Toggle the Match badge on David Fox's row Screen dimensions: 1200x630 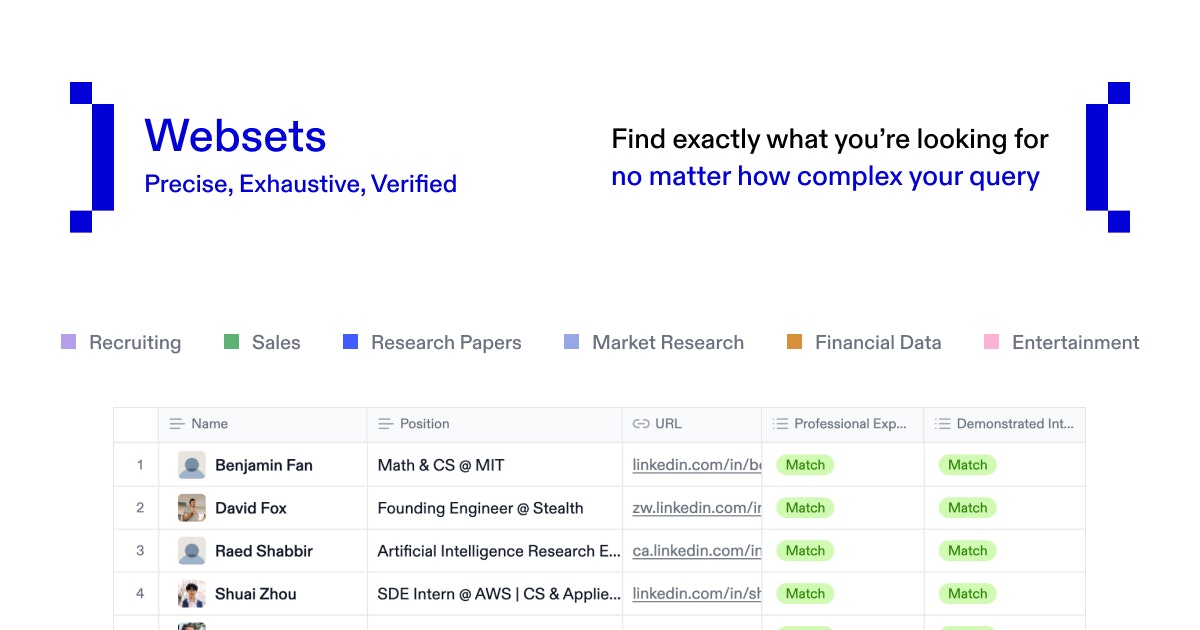pyautogui.click(x=805, y=507)
